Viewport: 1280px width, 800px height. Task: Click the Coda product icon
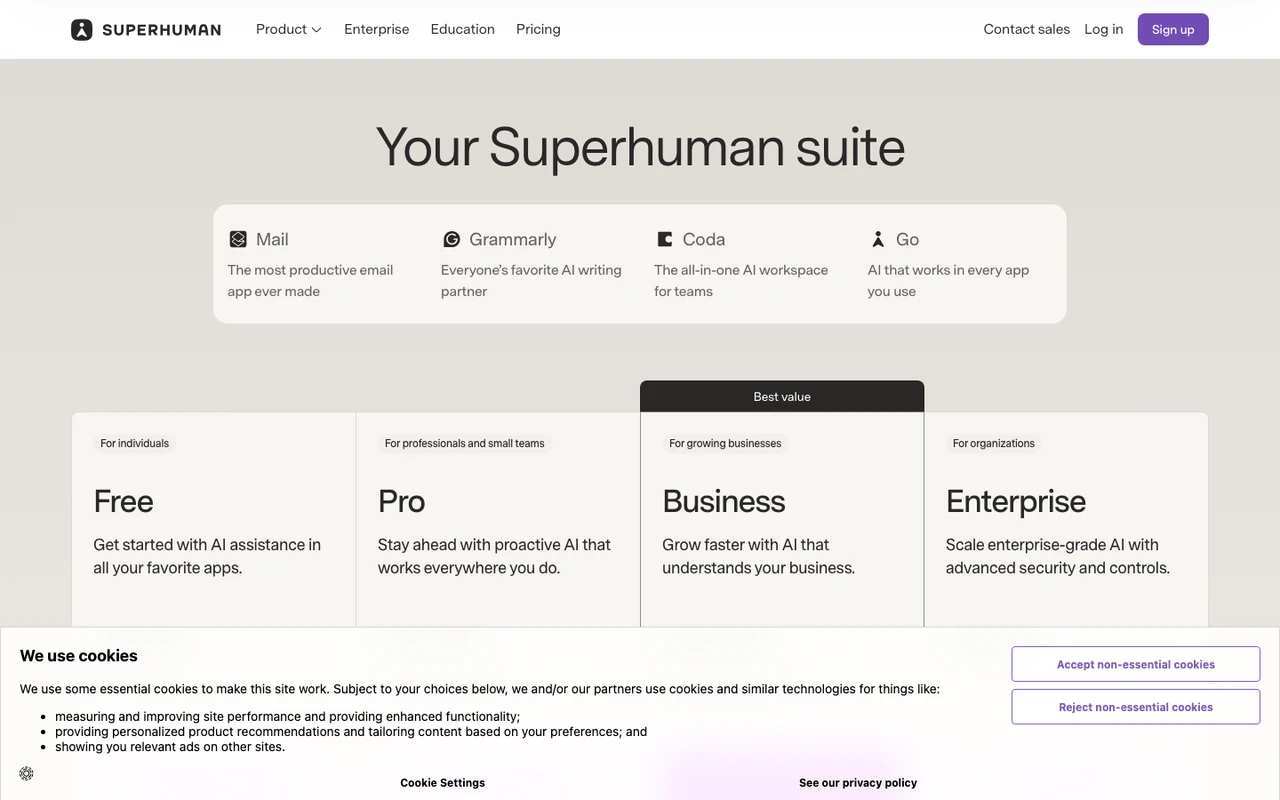pyautogui.click(x=664, y=239)
